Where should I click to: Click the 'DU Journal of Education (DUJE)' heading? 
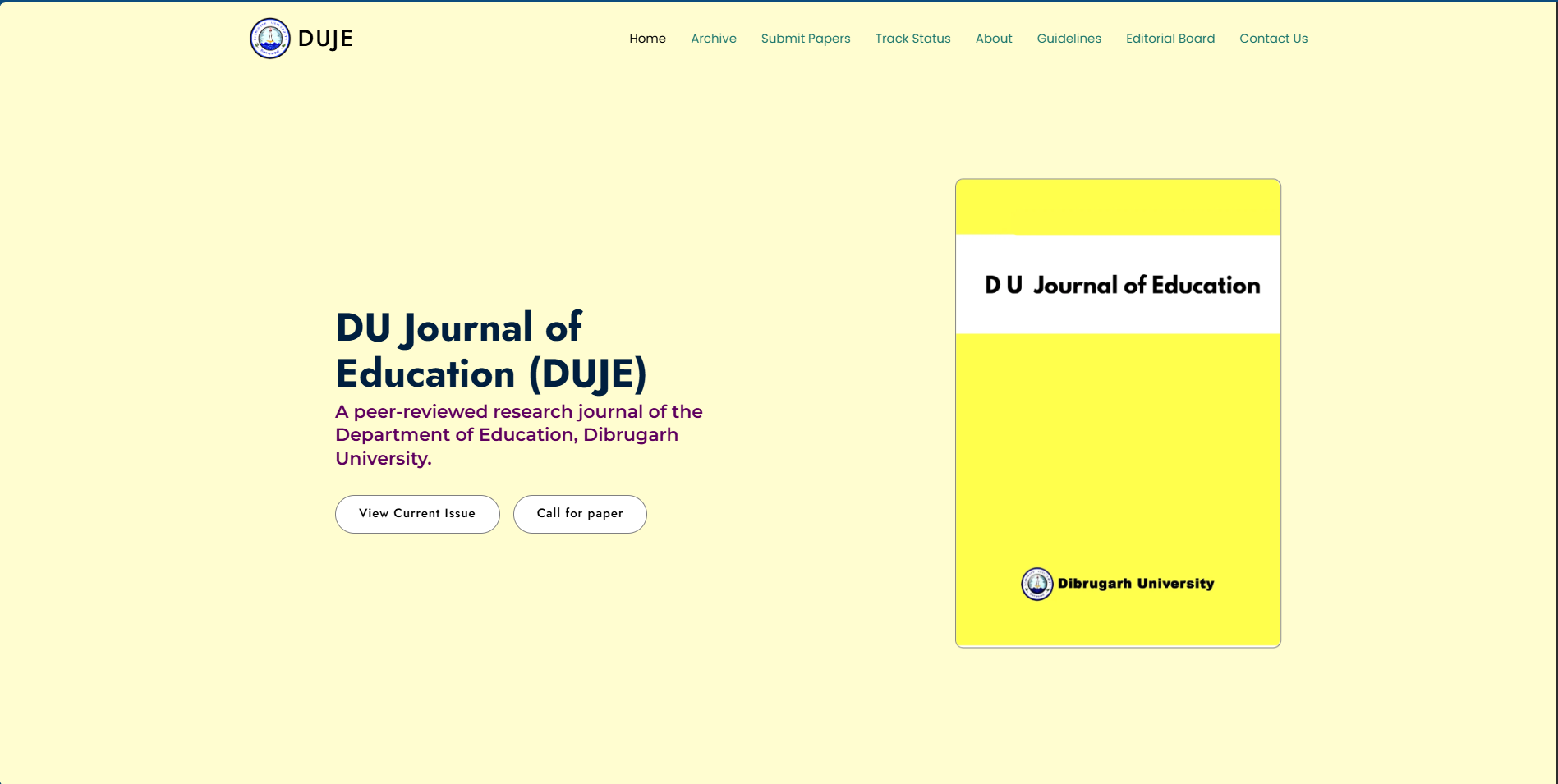pyautogui.click(x=491, y=351)
